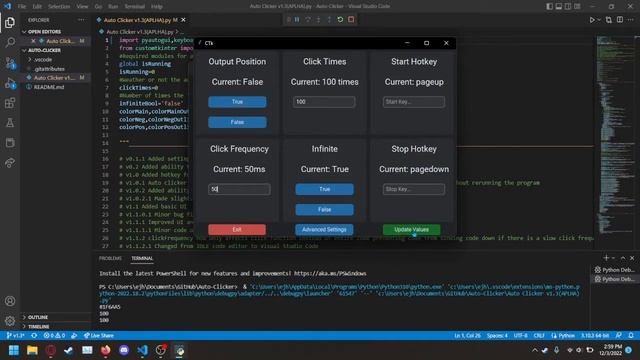Pause the debugger from debug toolbar

[297, 20]
